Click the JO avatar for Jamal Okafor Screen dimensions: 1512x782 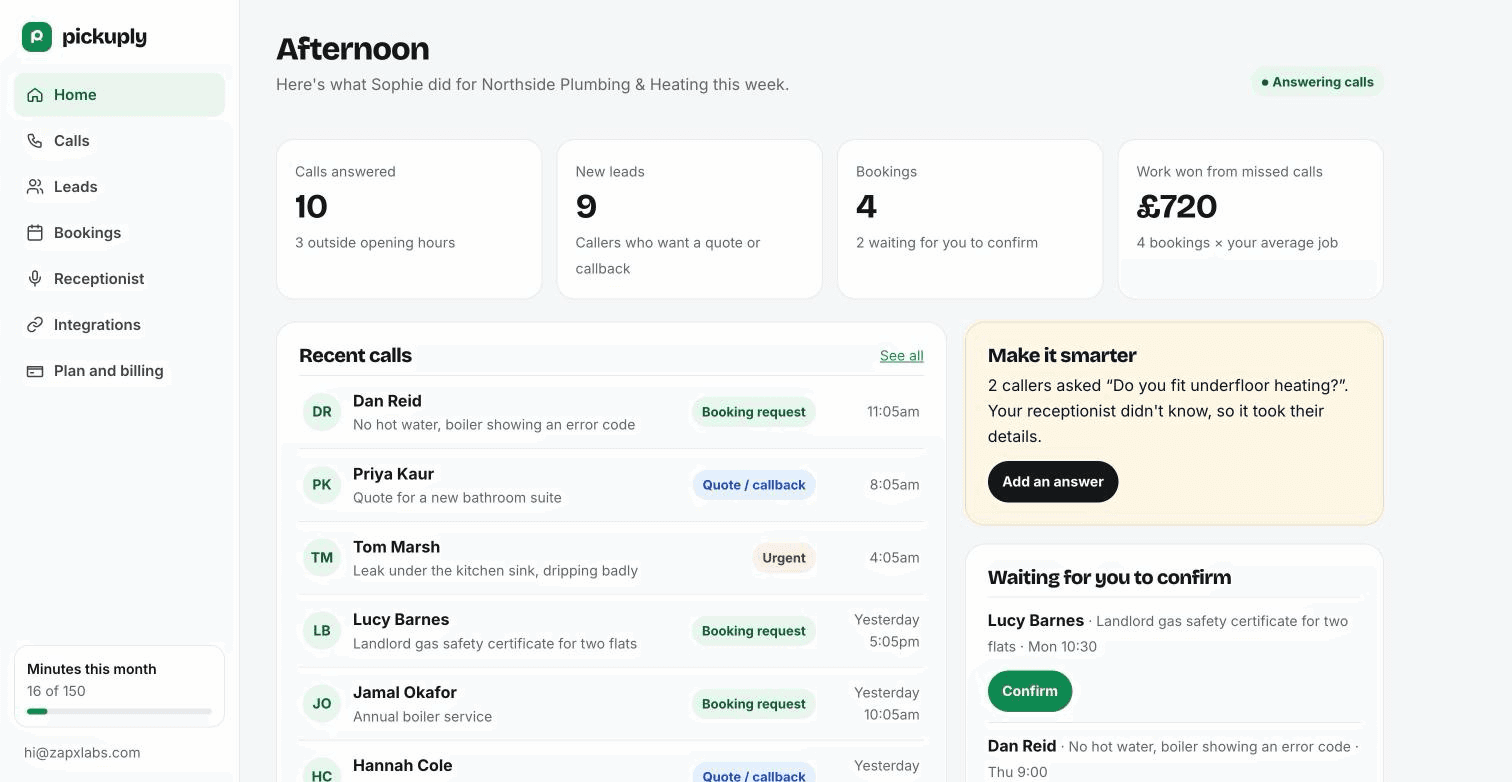click(x=322, y=704)
